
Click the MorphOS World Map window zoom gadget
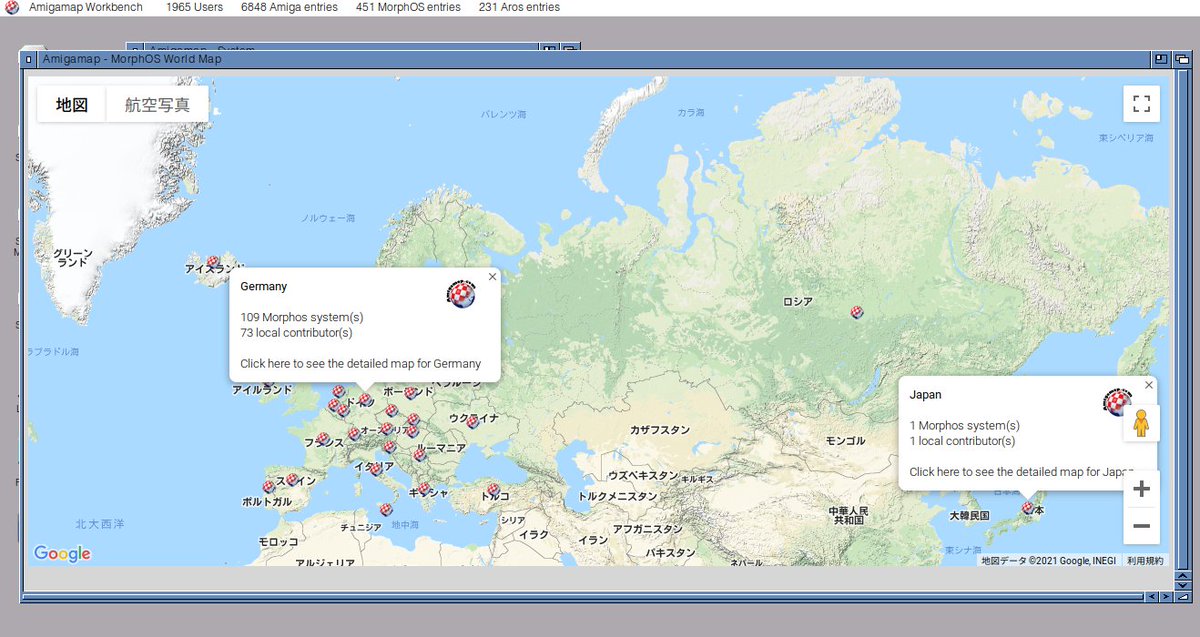[x=1159, y=59]
